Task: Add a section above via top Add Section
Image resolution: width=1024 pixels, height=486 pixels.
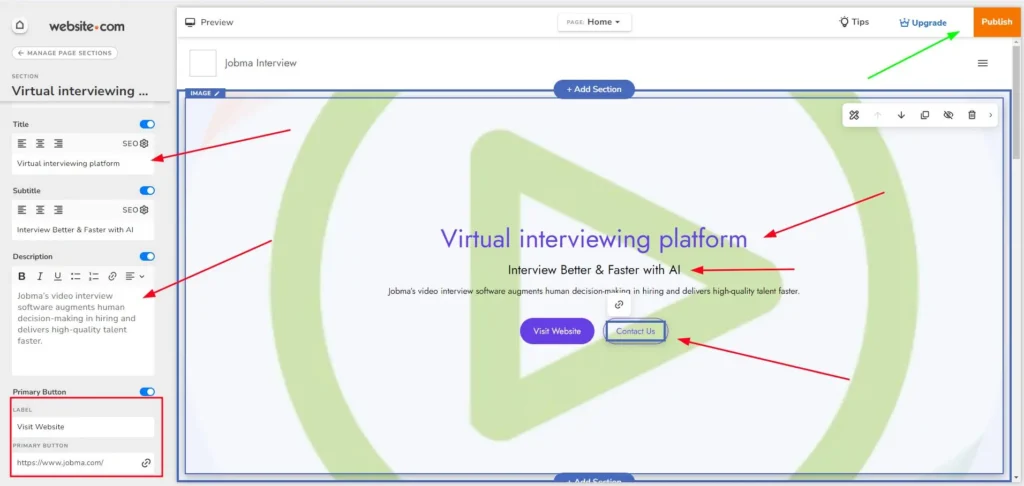Action: coord(594,89)
